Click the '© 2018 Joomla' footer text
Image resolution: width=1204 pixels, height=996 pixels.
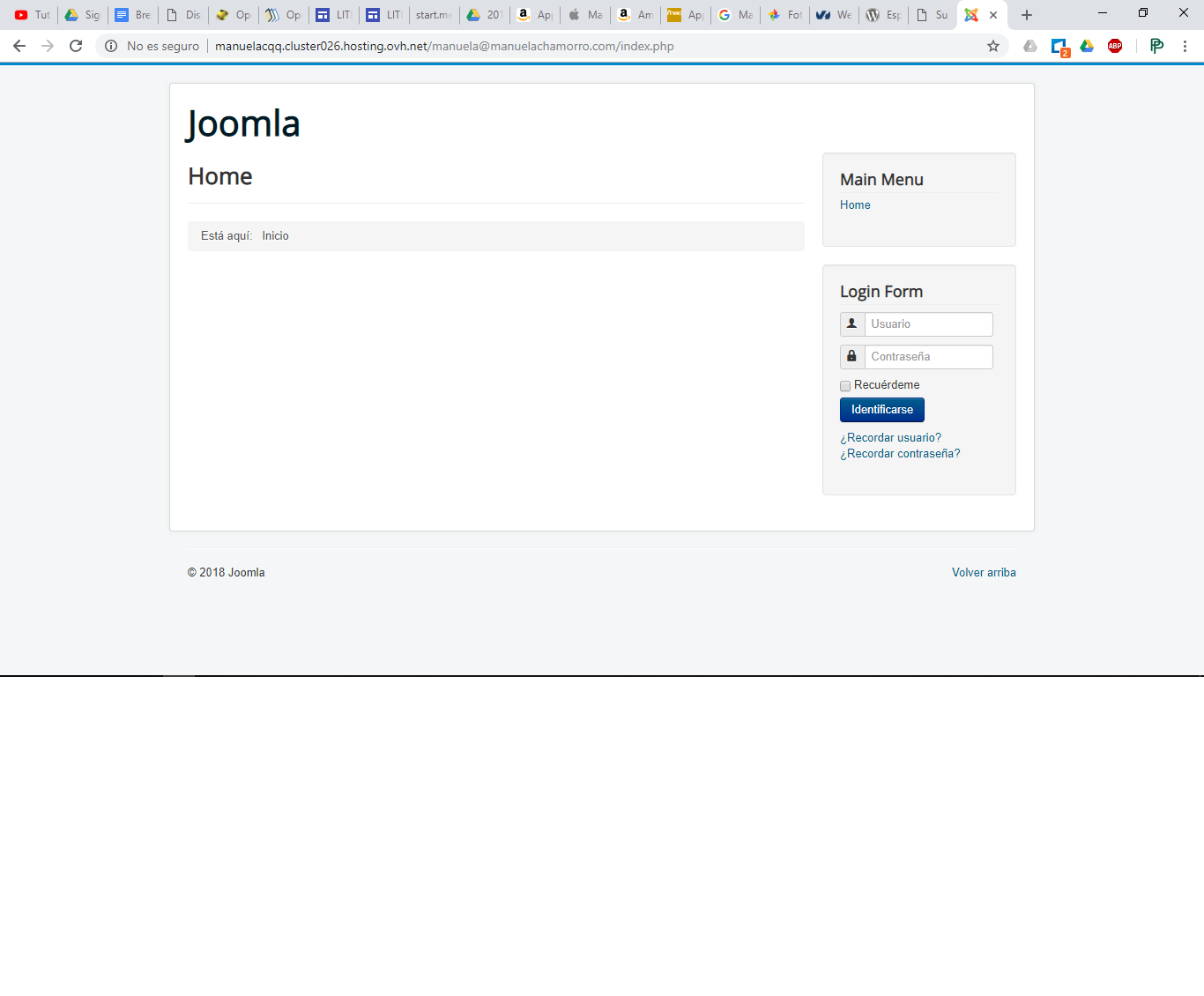tap(227, 573)
